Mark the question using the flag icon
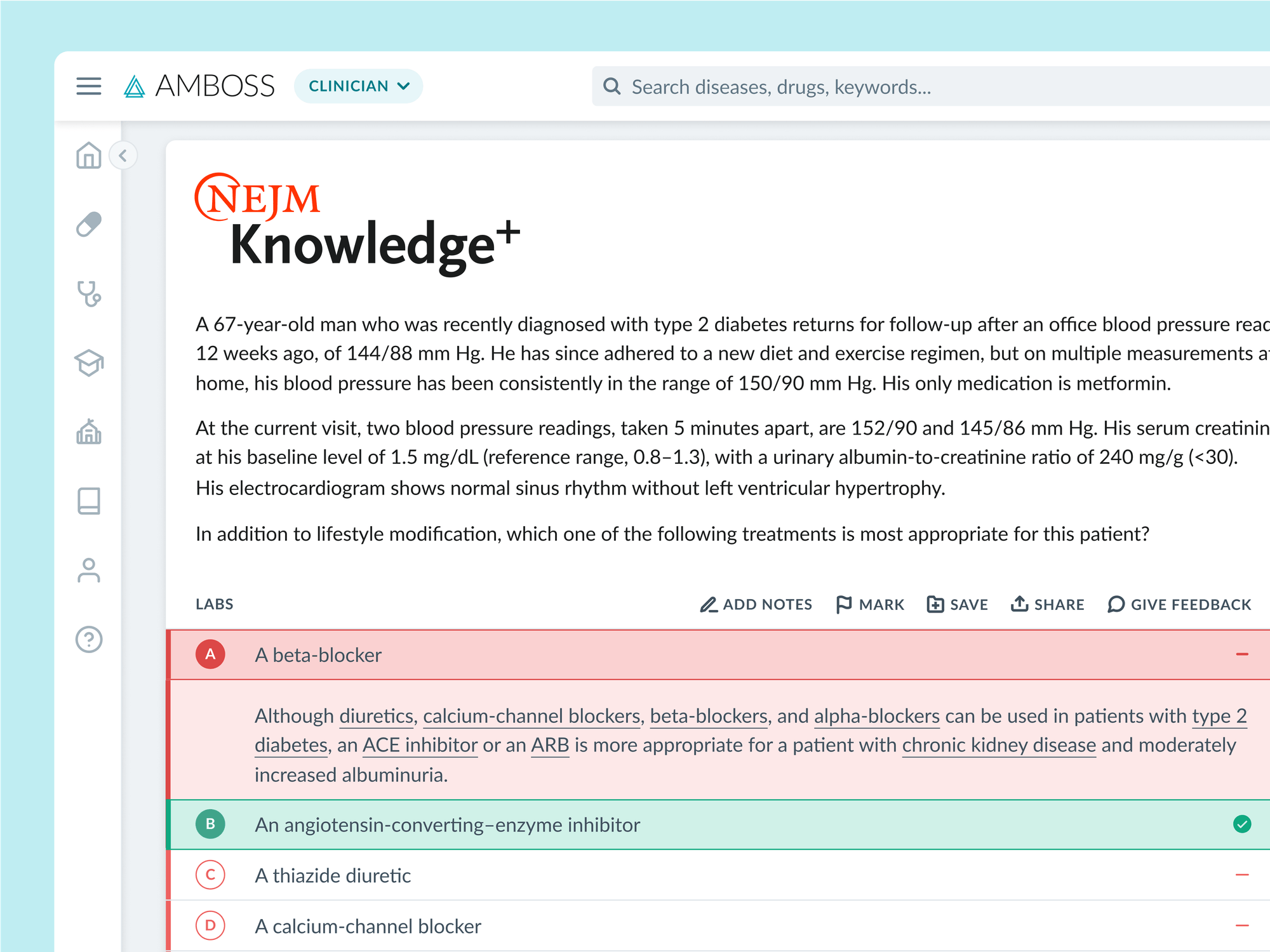Screen dimensions: 1270x952 click(869, 604)
